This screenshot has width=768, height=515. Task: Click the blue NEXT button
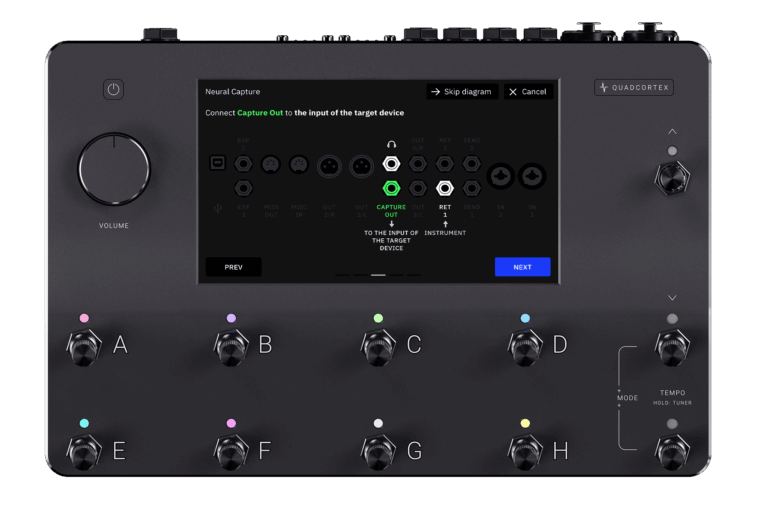522,267
